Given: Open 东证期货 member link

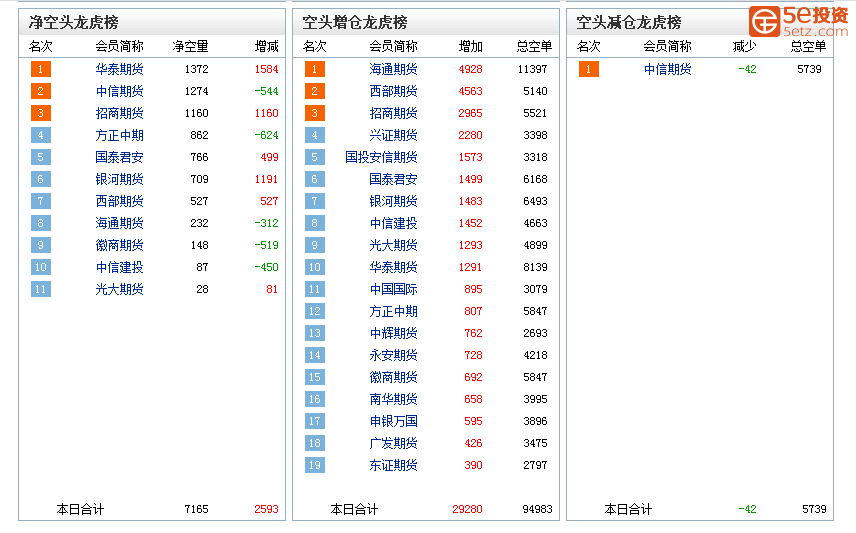Looking at the screenshot, I should pos(393,465).
